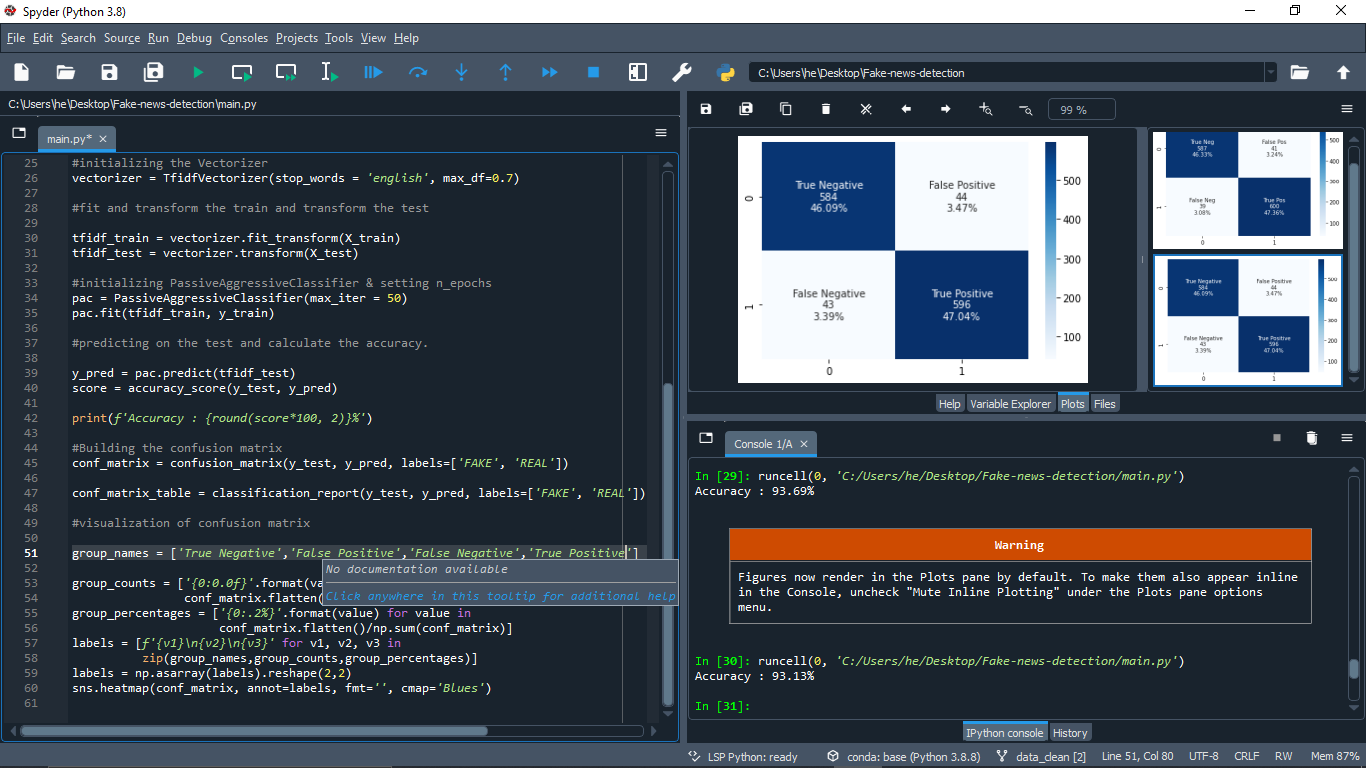Zoom in on the plot
Image resolution: width=1366 pixels, height=768 pixels.
[985, 109]
